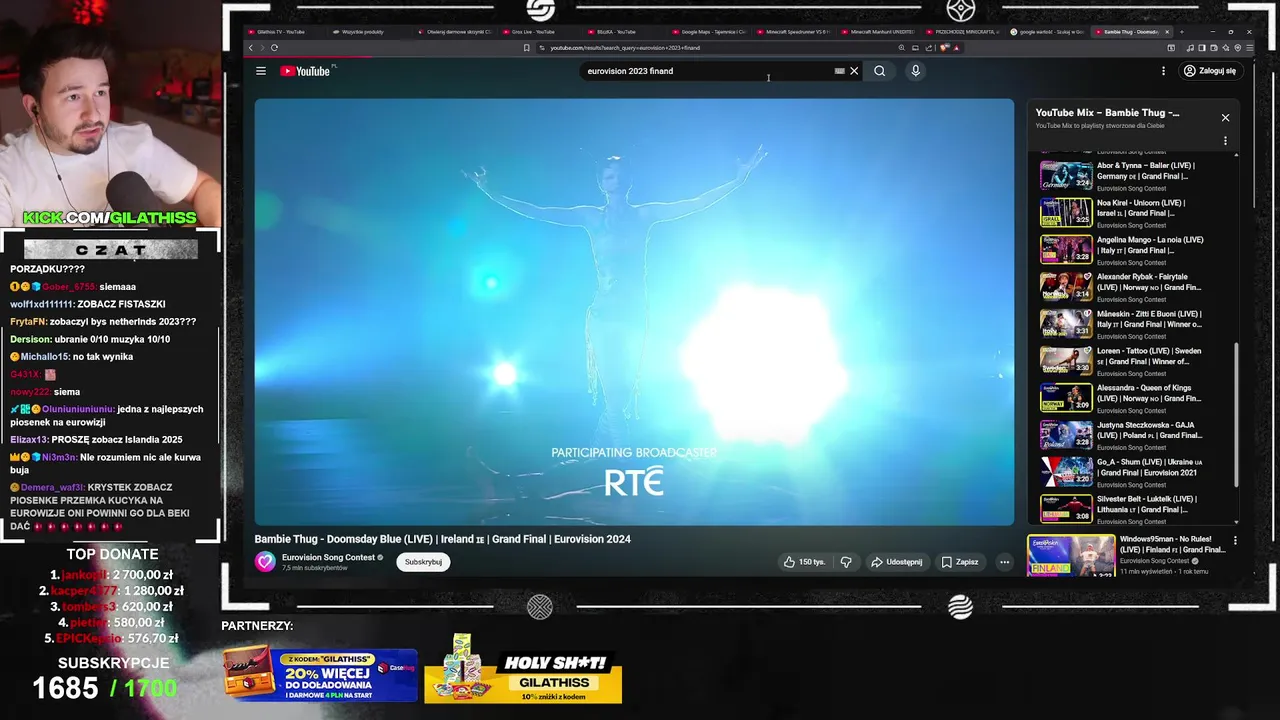Switch to the Wszystkie produkty tab

click(x=364, y=32)
